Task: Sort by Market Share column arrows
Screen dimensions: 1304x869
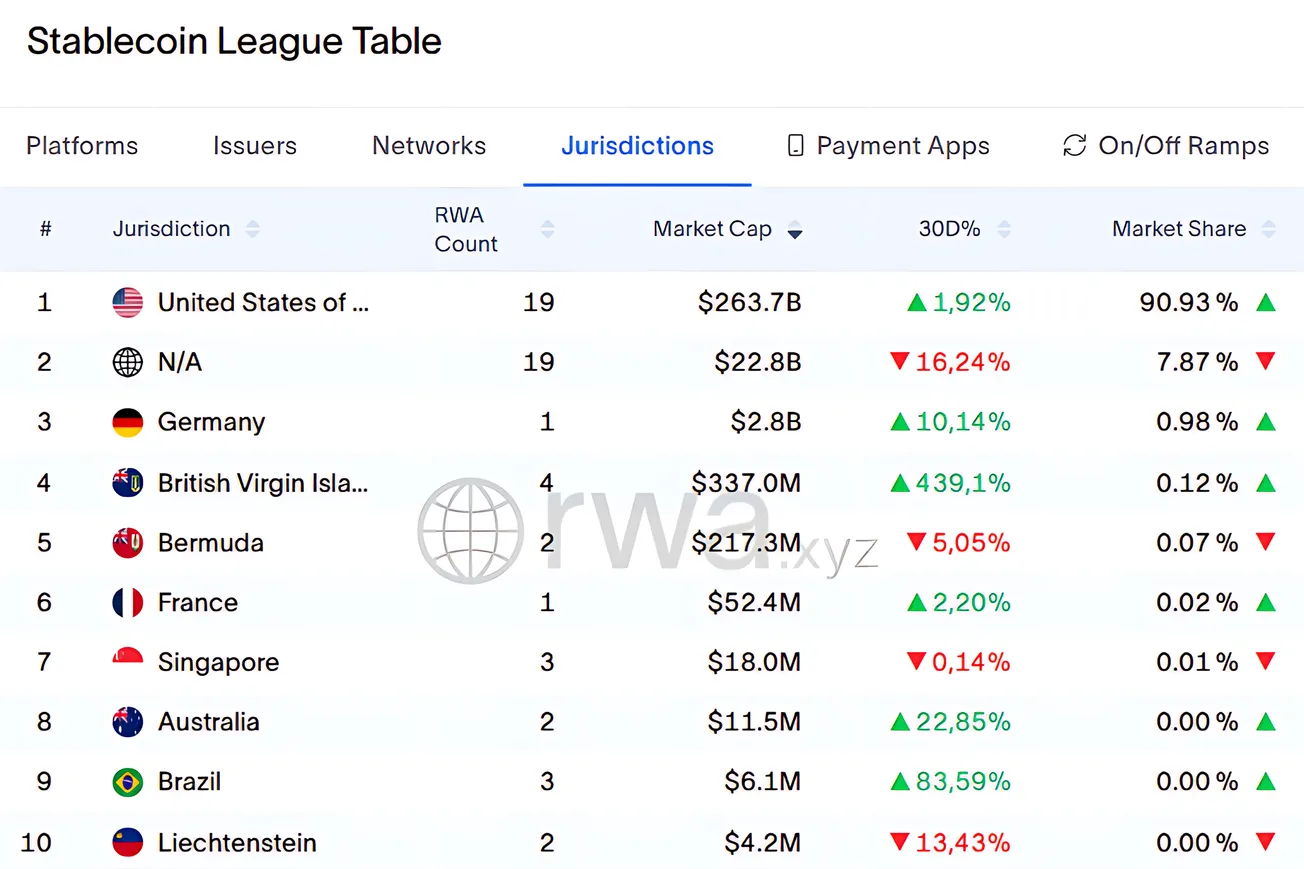Action: tap(1268, 229)
